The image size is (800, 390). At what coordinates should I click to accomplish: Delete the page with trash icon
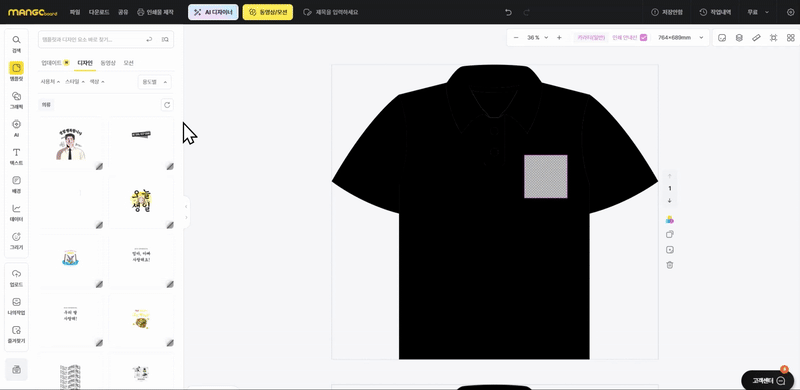(x=670, y=265)
